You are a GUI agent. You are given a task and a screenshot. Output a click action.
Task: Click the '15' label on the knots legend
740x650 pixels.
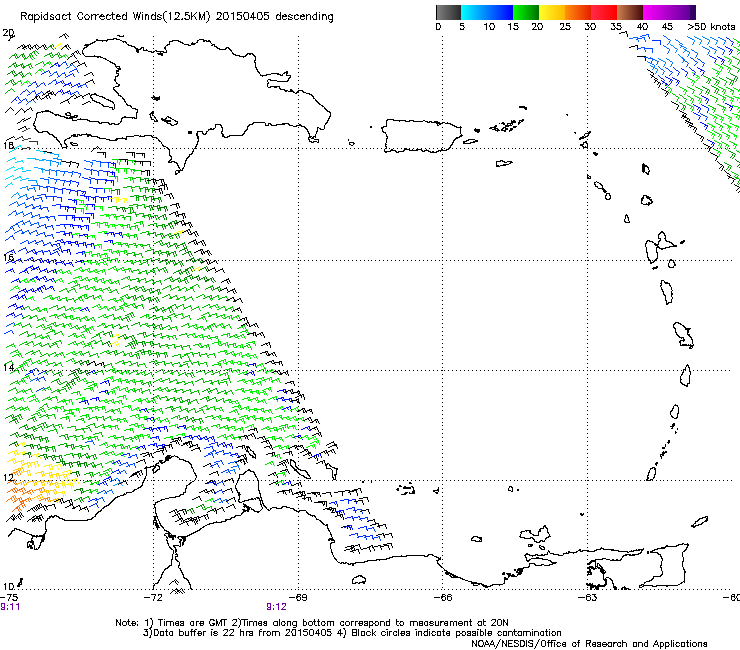513,27
